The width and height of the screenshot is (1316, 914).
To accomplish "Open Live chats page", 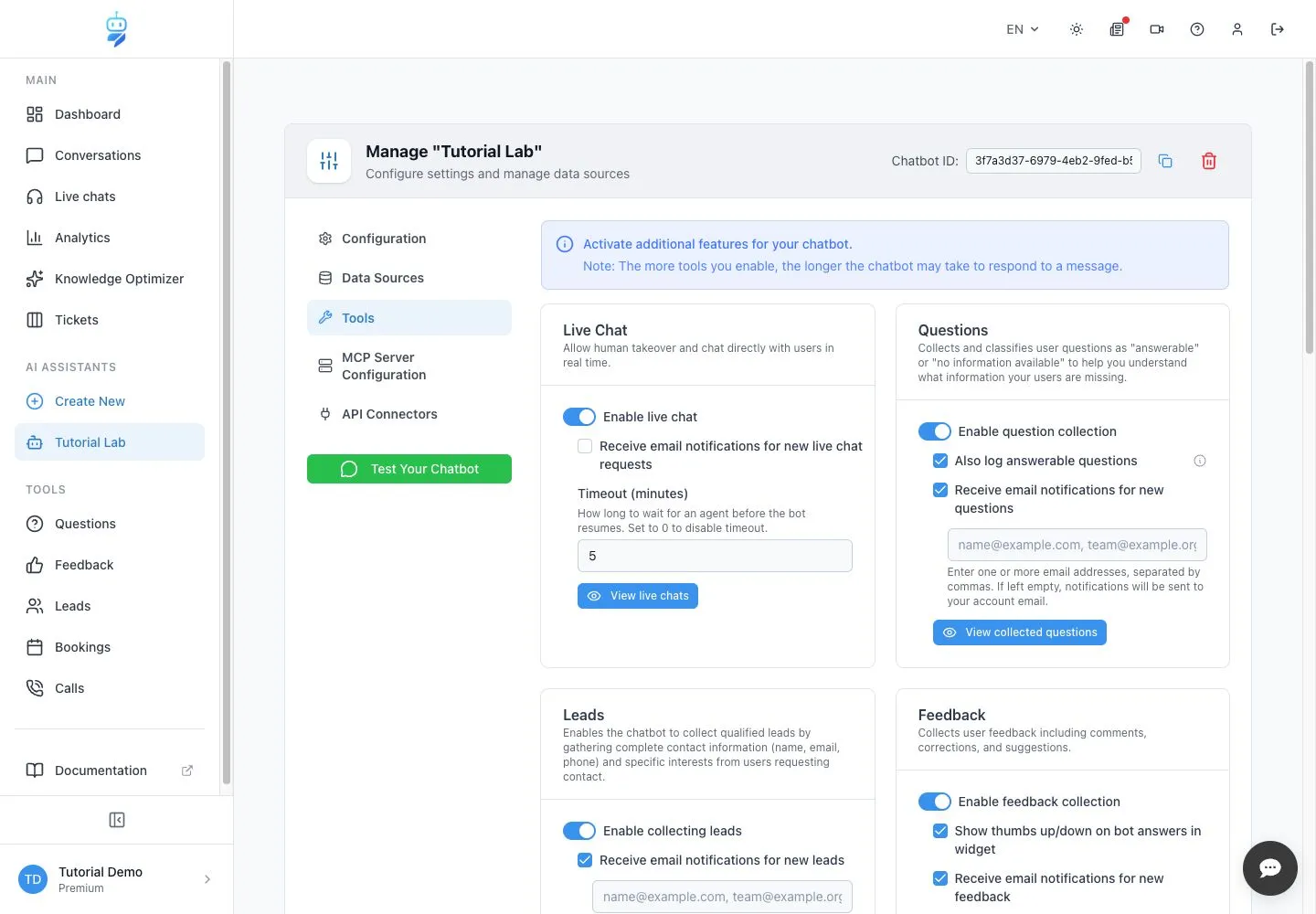I will 110,197.
